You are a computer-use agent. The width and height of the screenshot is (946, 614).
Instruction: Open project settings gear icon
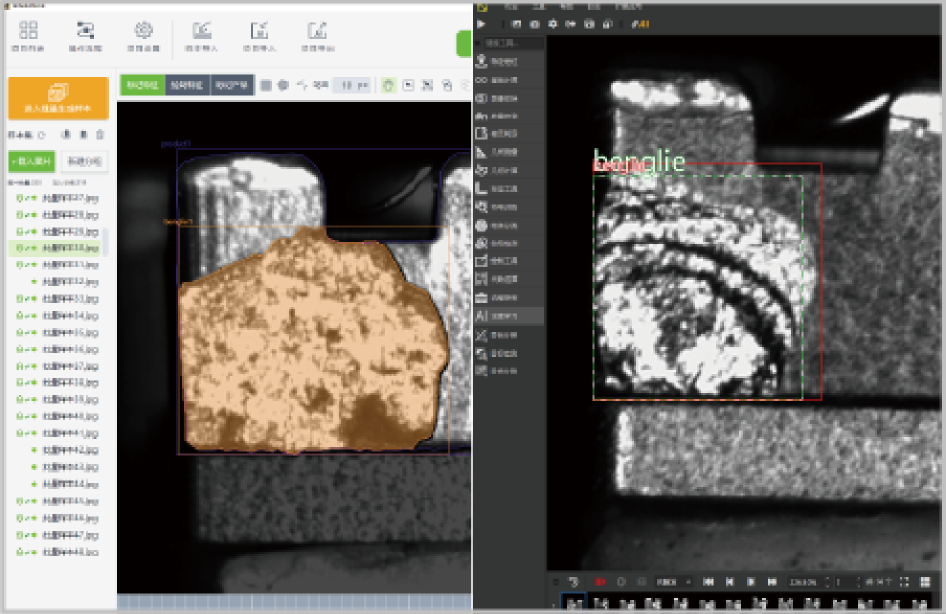(143, 31)
